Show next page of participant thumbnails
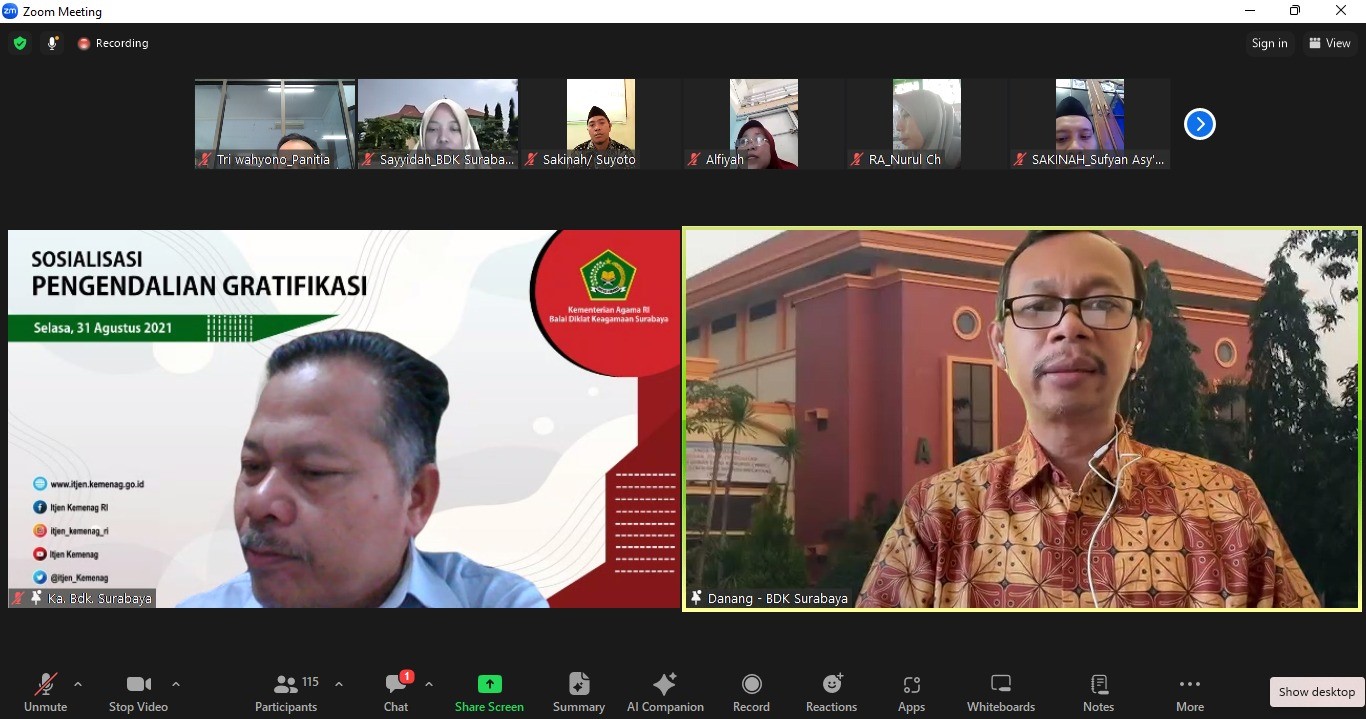 pos(1199,124)
